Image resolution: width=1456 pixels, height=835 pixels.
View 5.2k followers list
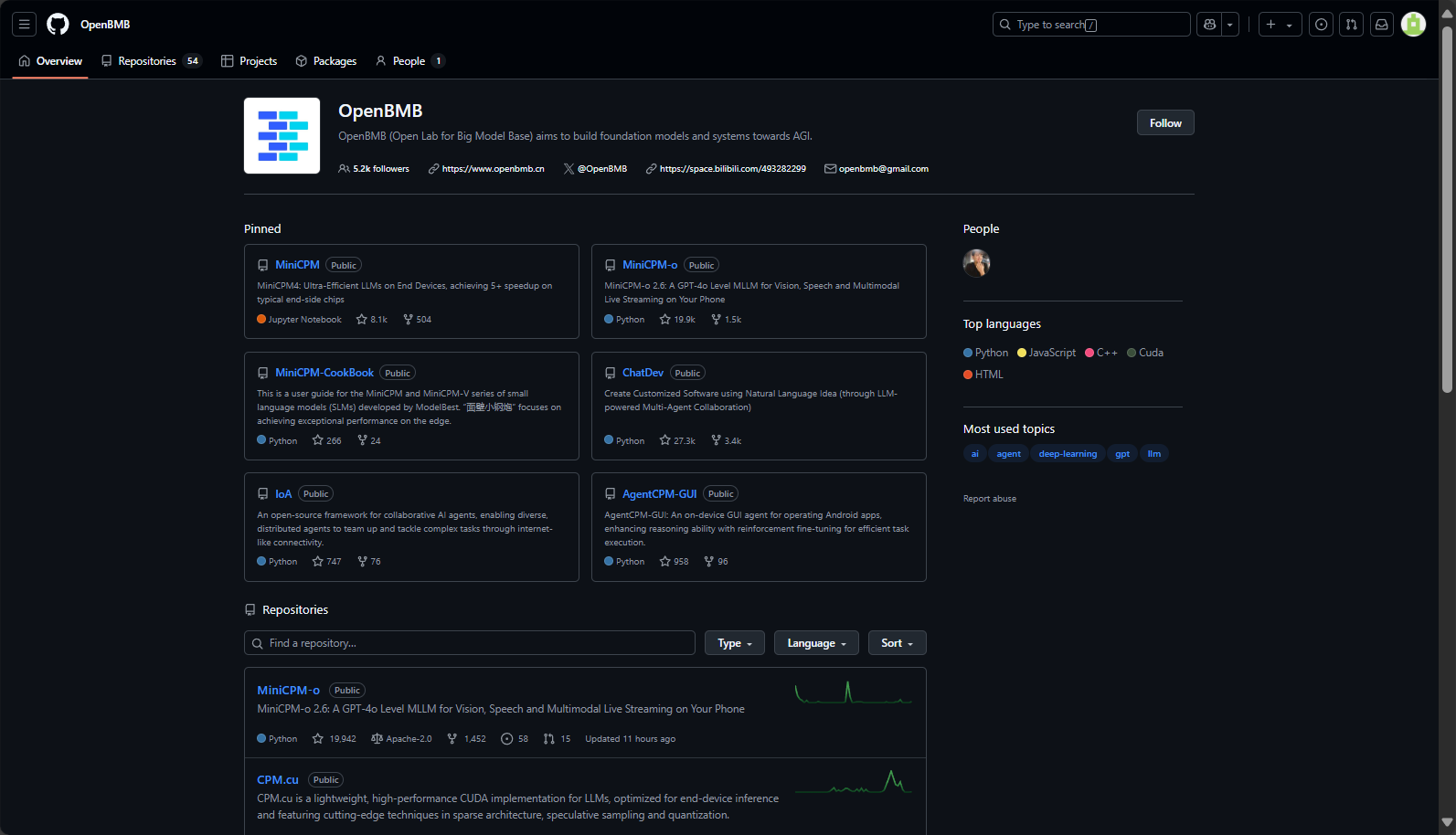375,169
